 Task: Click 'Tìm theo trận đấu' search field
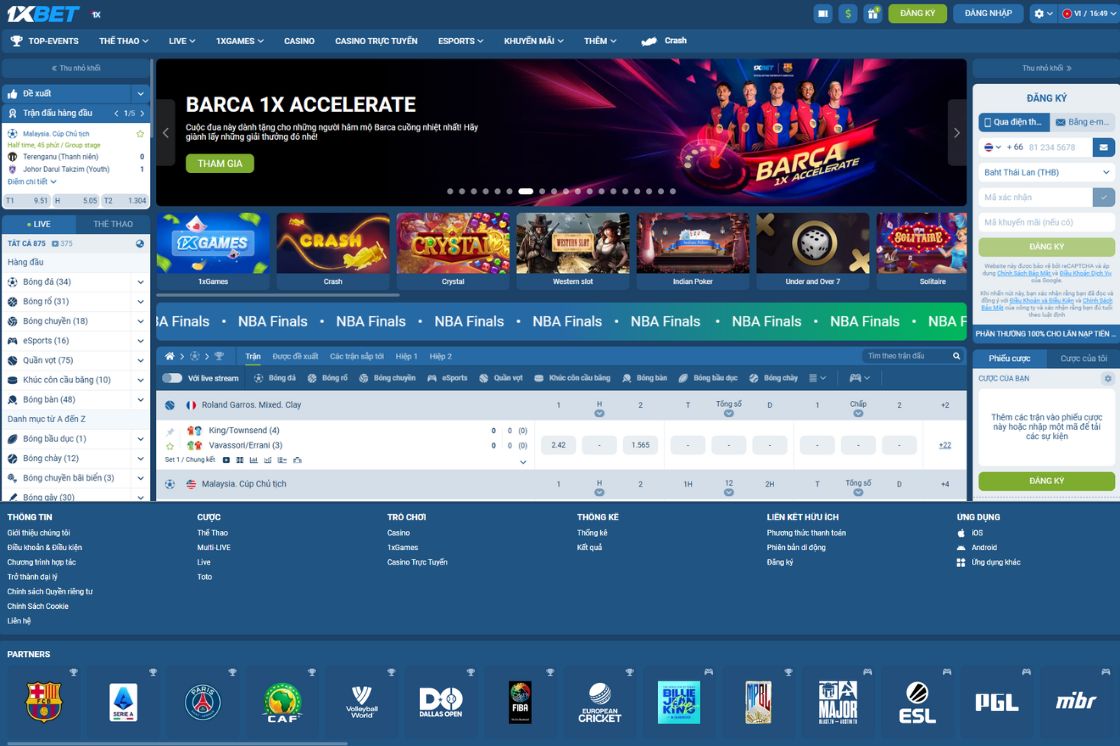point(907,356)
